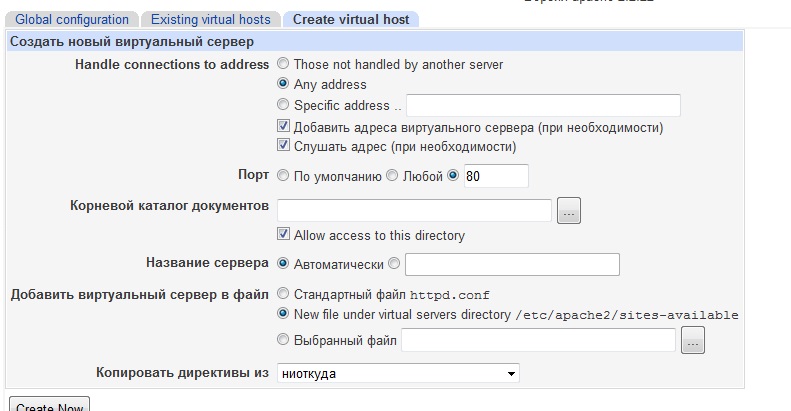Select 'Любой' port radio option
791x411 pixels.
point(392,176)
